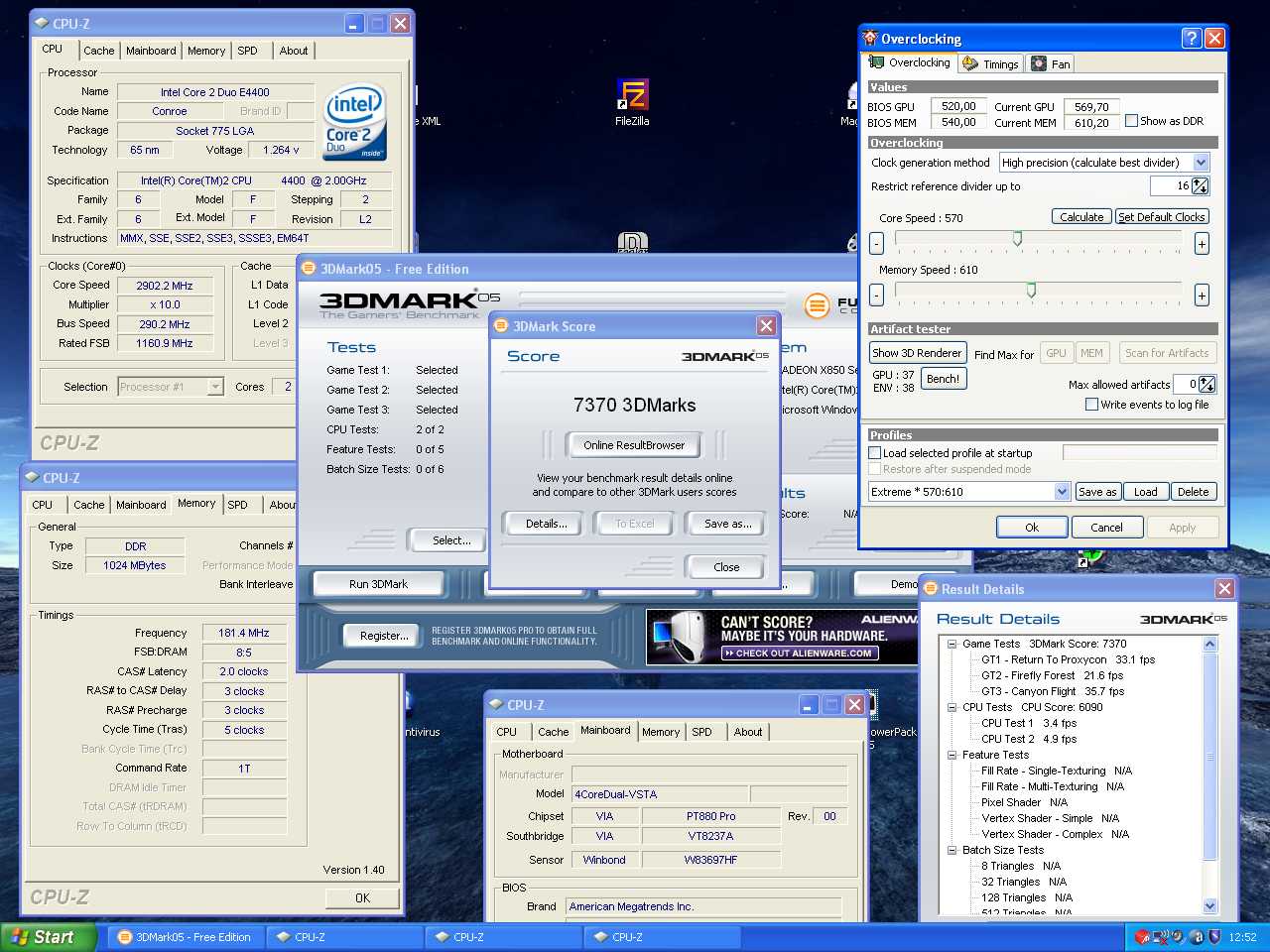The width and height of the screenshot is (1270, 952).
Task: Click the Intel Core 2 Duo logo
Action: pyautogui.click(x=355, y=123)
